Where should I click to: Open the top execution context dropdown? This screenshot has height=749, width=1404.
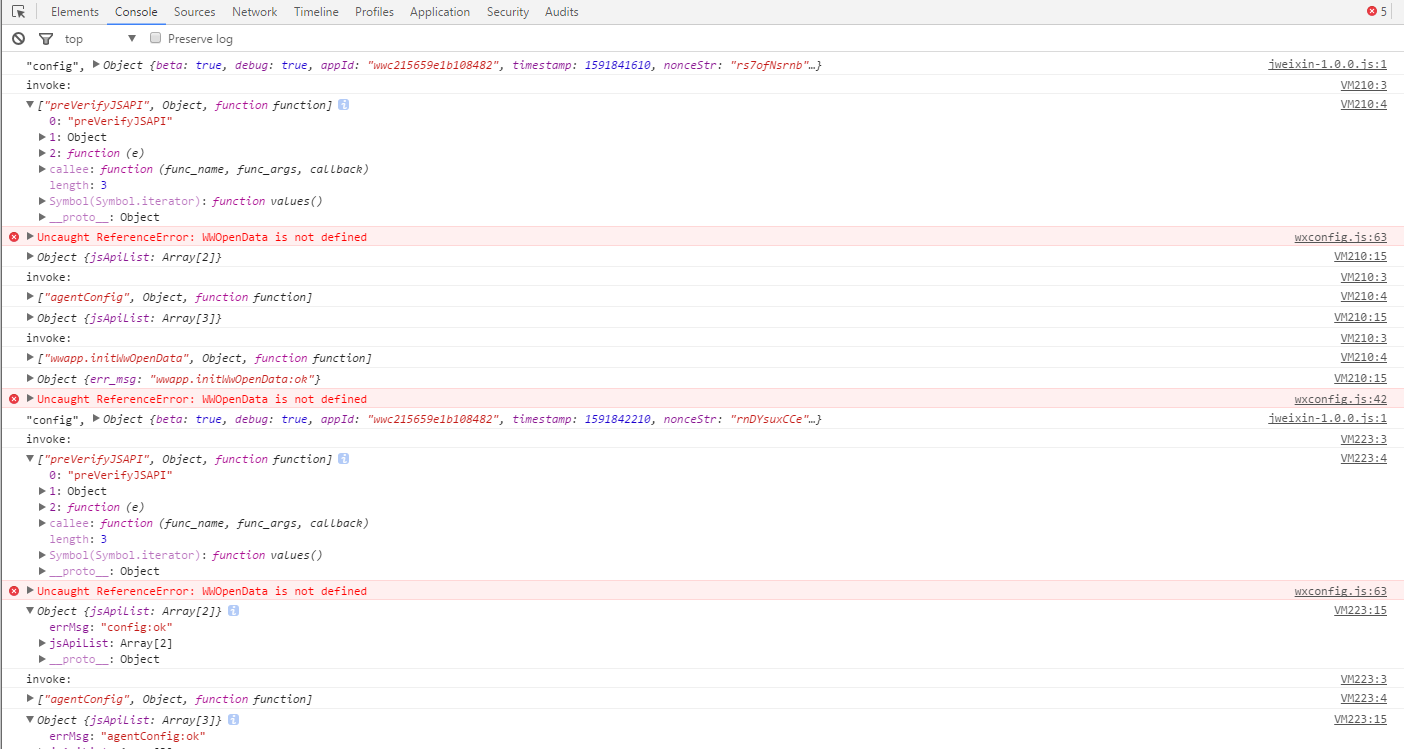(100, 39)
